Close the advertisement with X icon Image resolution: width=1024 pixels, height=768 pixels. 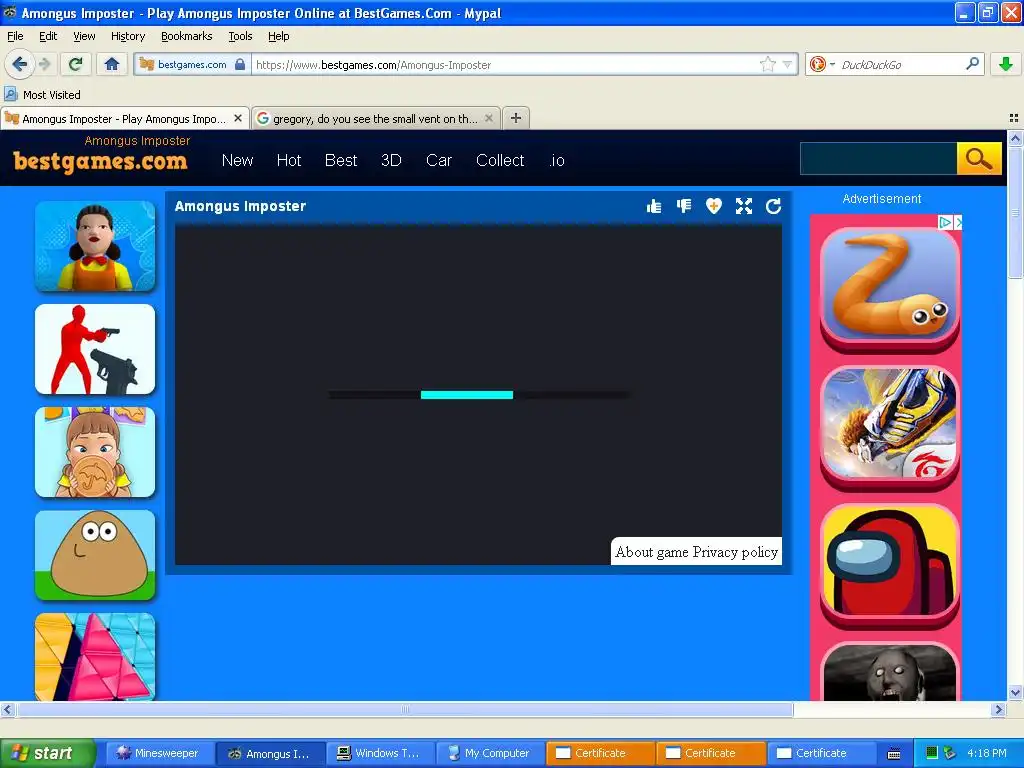[x=957, y=222]
